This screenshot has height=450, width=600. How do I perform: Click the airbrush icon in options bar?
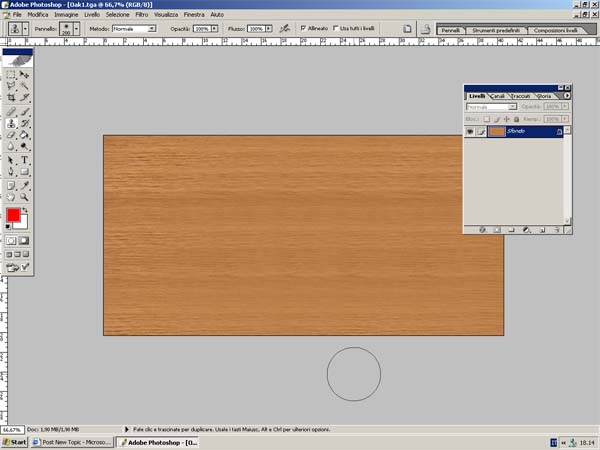[285, 29]
